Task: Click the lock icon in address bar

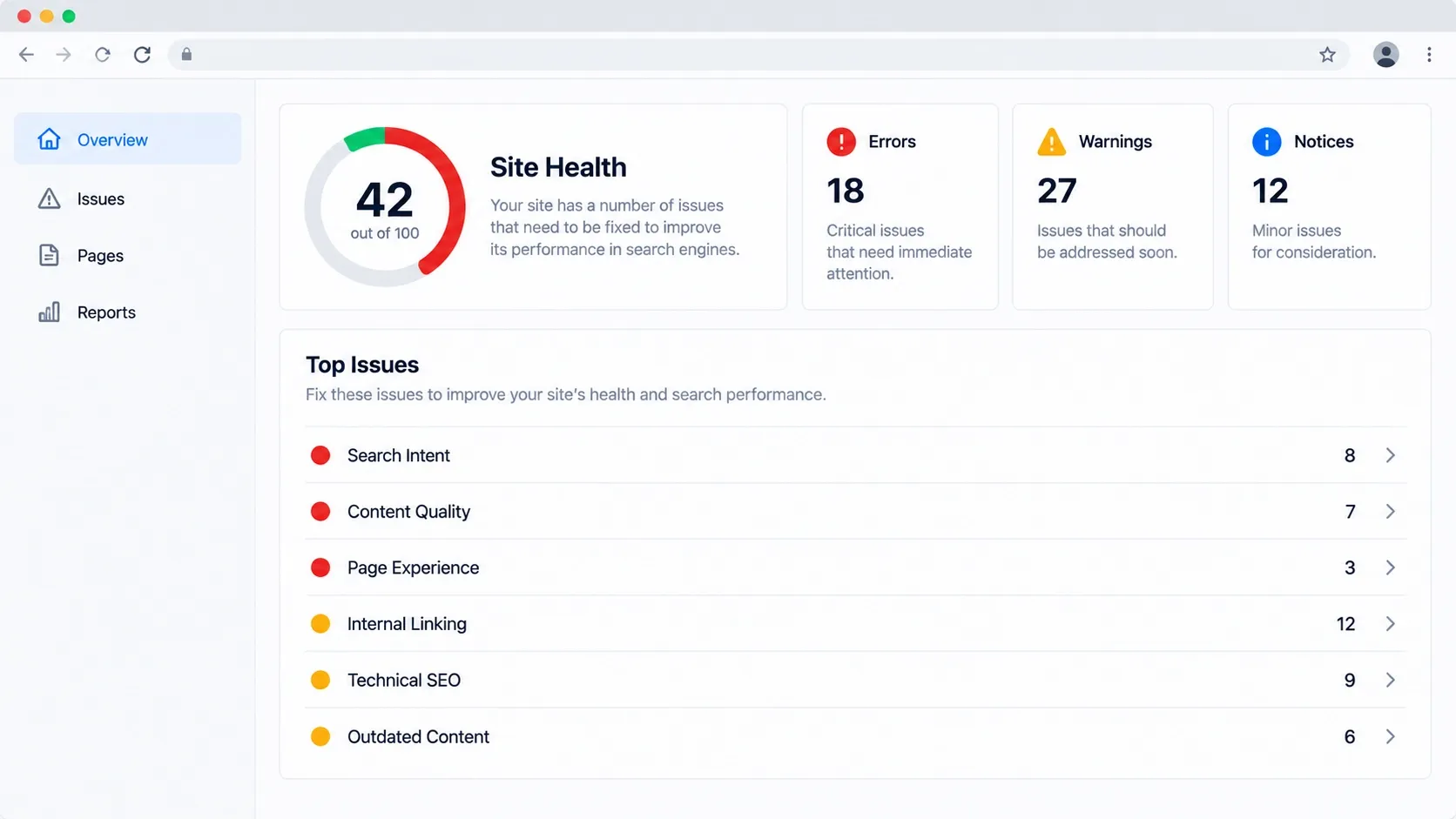Action: 186,55
